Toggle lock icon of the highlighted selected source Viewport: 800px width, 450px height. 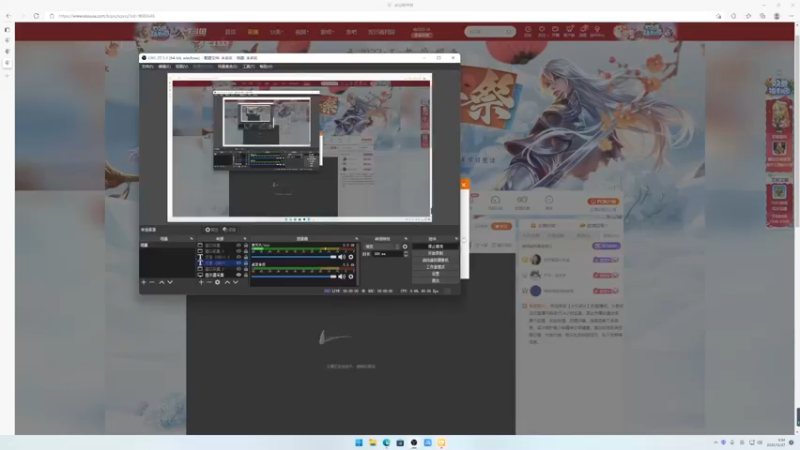click(x=246, y=263)
